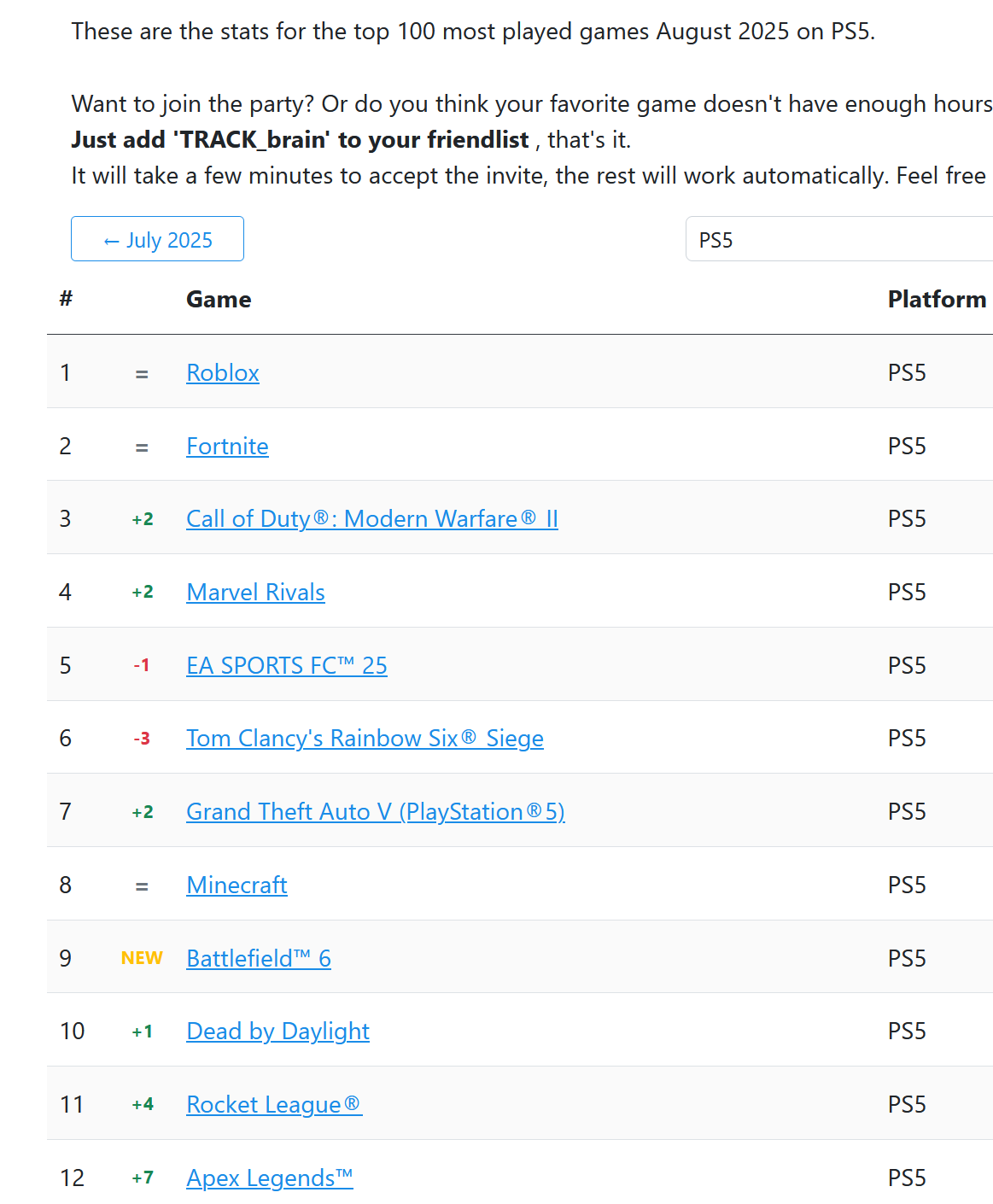Click the Platform column header
The height and width of the screenshot is (1204, 993).
[x=937, y=300]
